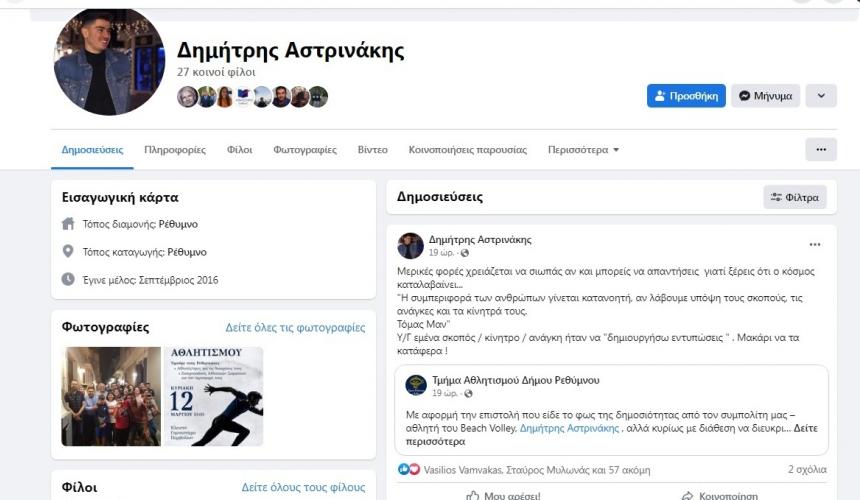
Task: Add friend with the Προσθήκη button
Action: click(686, 96)
